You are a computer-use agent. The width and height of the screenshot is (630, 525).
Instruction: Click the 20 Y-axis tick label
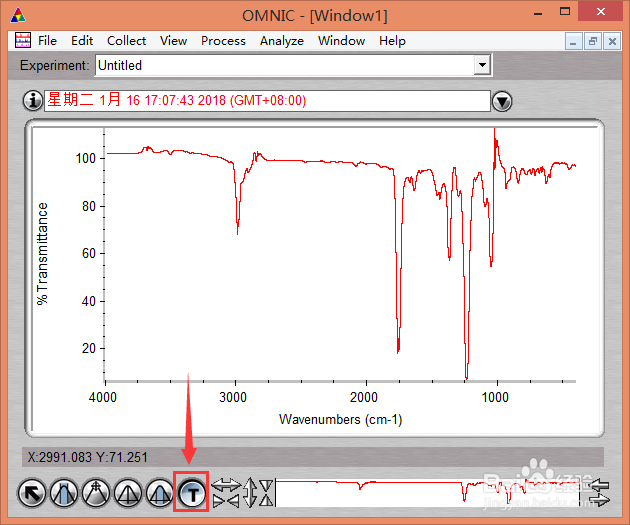(x=89, y=348)
